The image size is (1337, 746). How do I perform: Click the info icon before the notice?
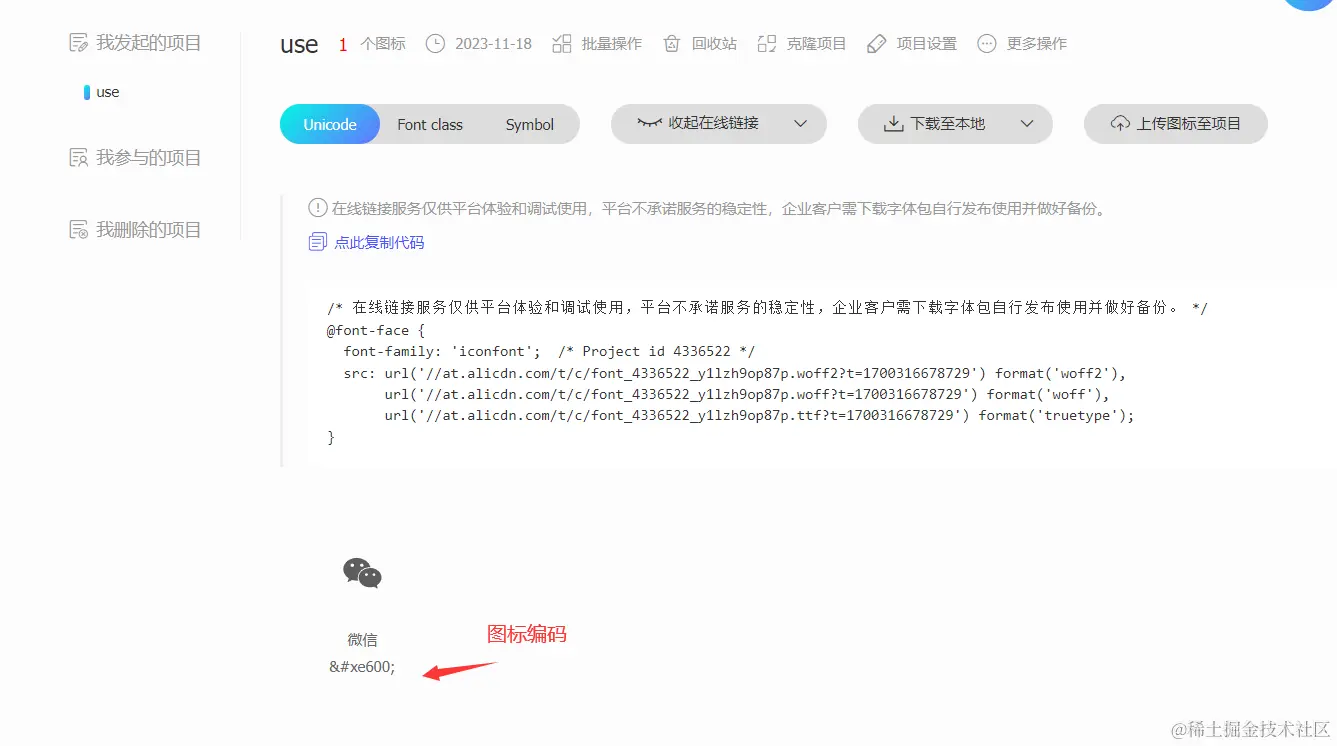coord(318,208)
